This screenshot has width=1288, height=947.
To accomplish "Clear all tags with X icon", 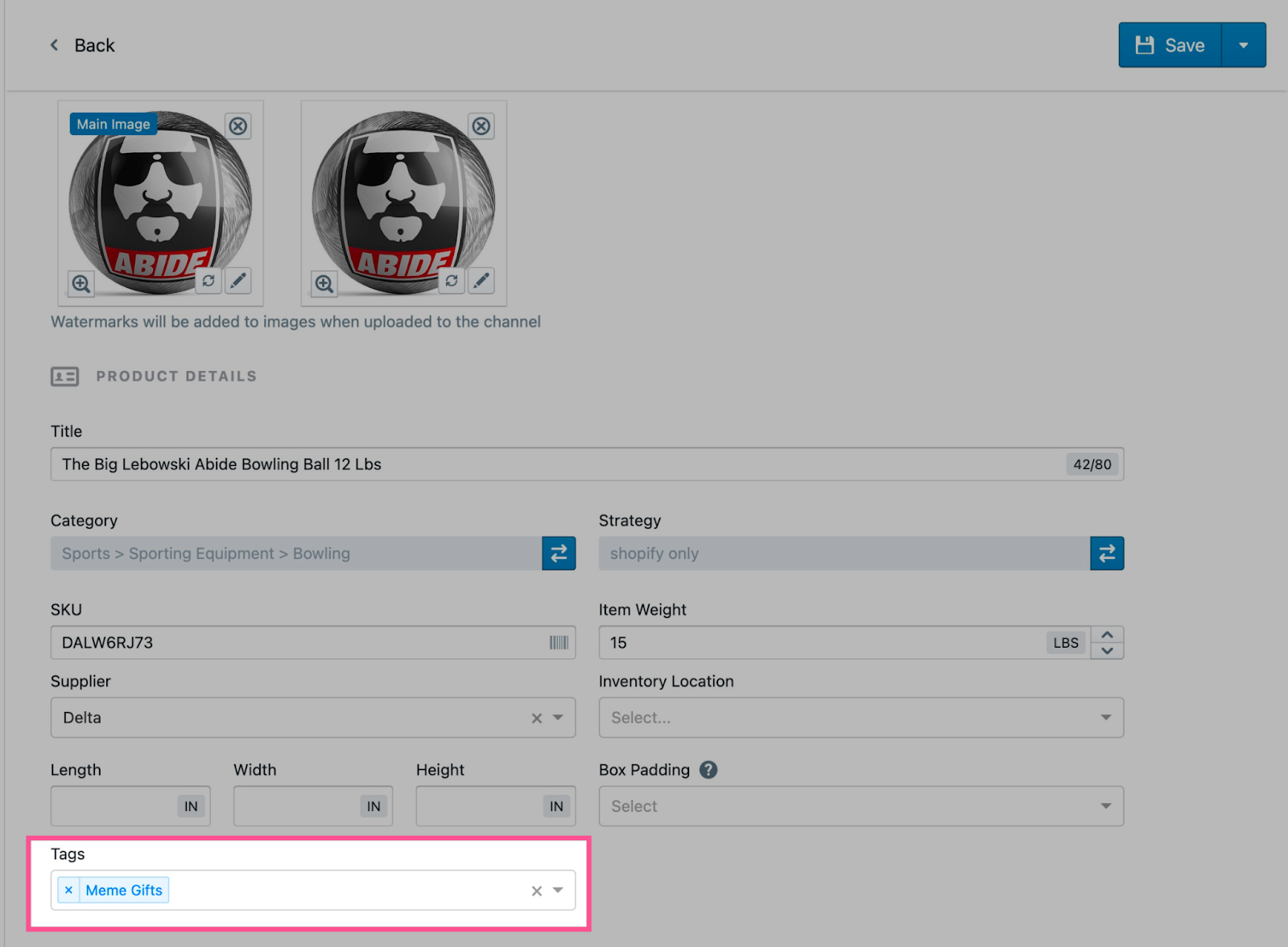I will click(x=537, y=891).
